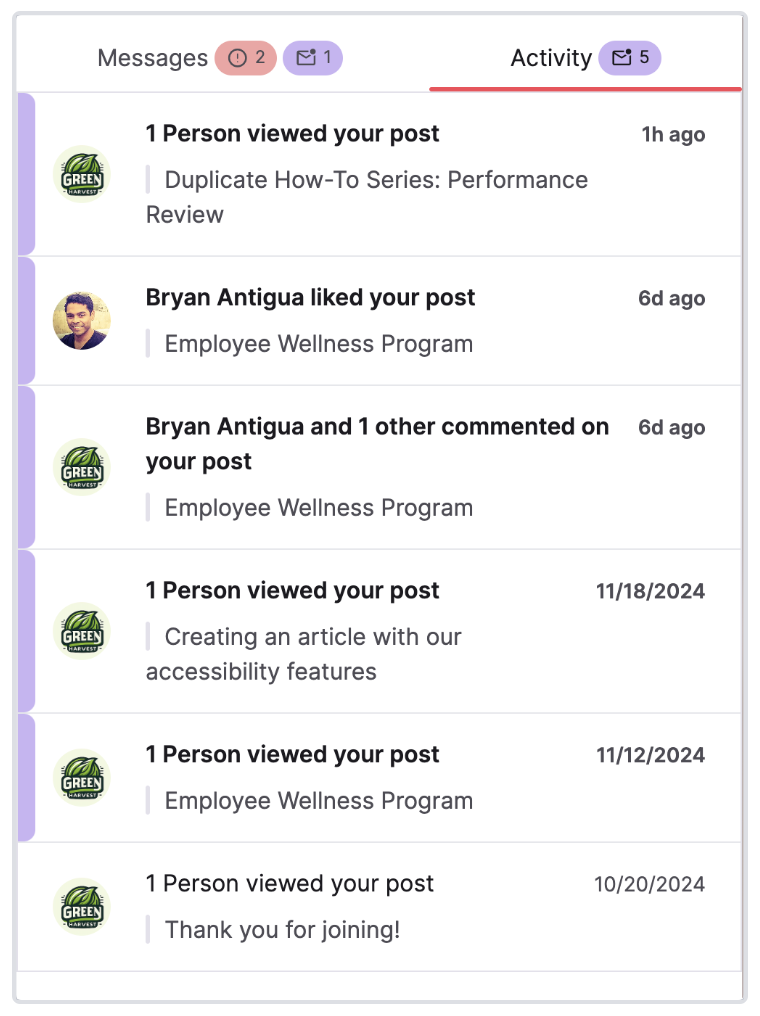This screenshot has height=1016, width=760.
Task: Open Employee Wellness Program under liked notification
Action: point(319,344)
